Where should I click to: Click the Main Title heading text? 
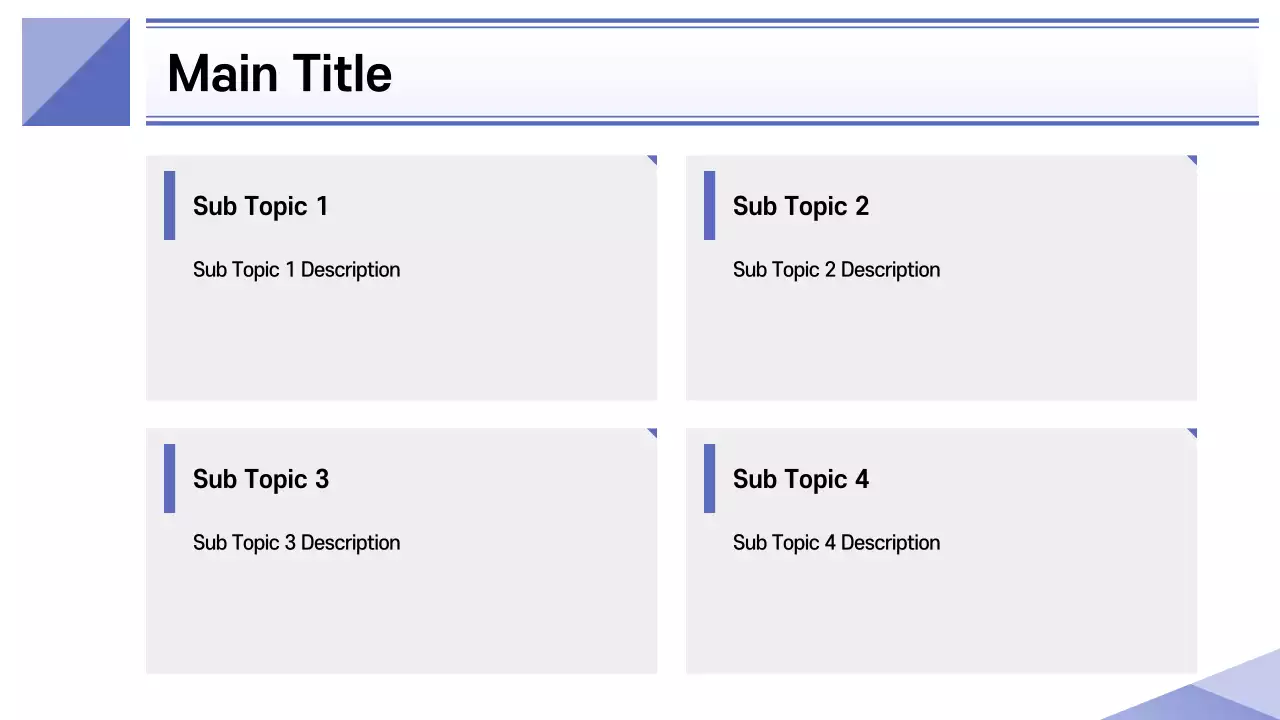279,74
